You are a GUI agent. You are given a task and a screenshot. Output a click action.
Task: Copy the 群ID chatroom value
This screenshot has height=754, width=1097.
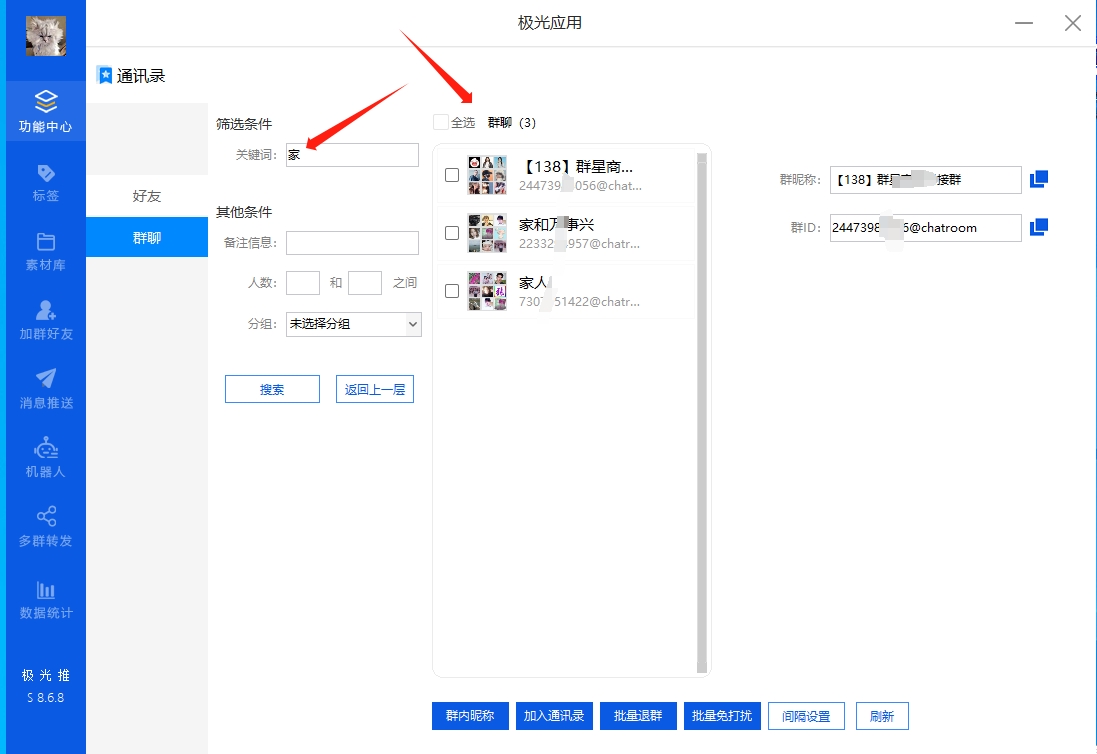coord(1039,227)
